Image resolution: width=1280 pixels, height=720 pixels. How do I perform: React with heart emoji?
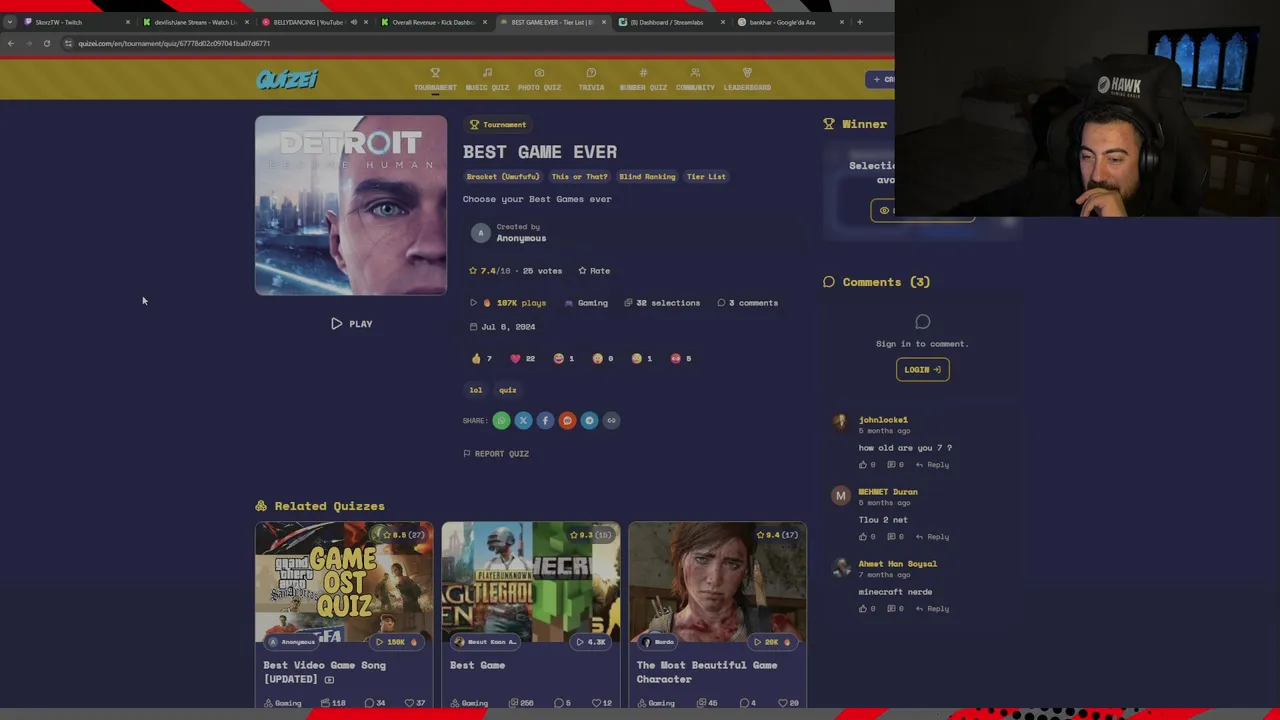pyautogui.click(x=522, y=358)
